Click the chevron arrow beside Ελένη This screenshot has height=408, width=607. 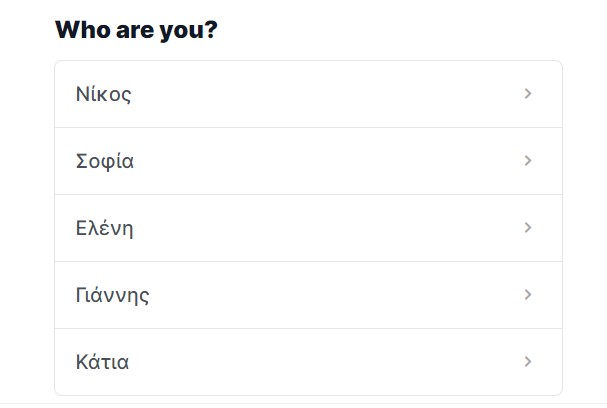tap(528, 228)
